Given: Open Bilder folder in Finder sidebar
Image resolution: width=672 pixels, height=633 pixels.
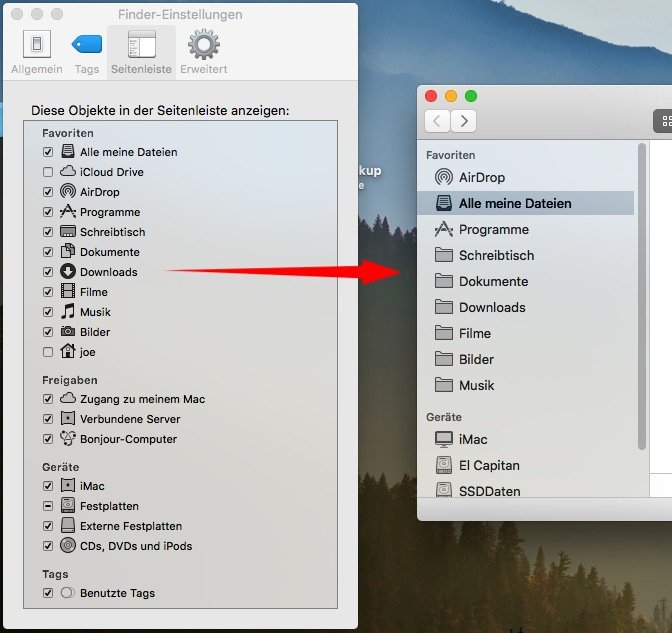Looking at the screenshot, I should point(525,359).
